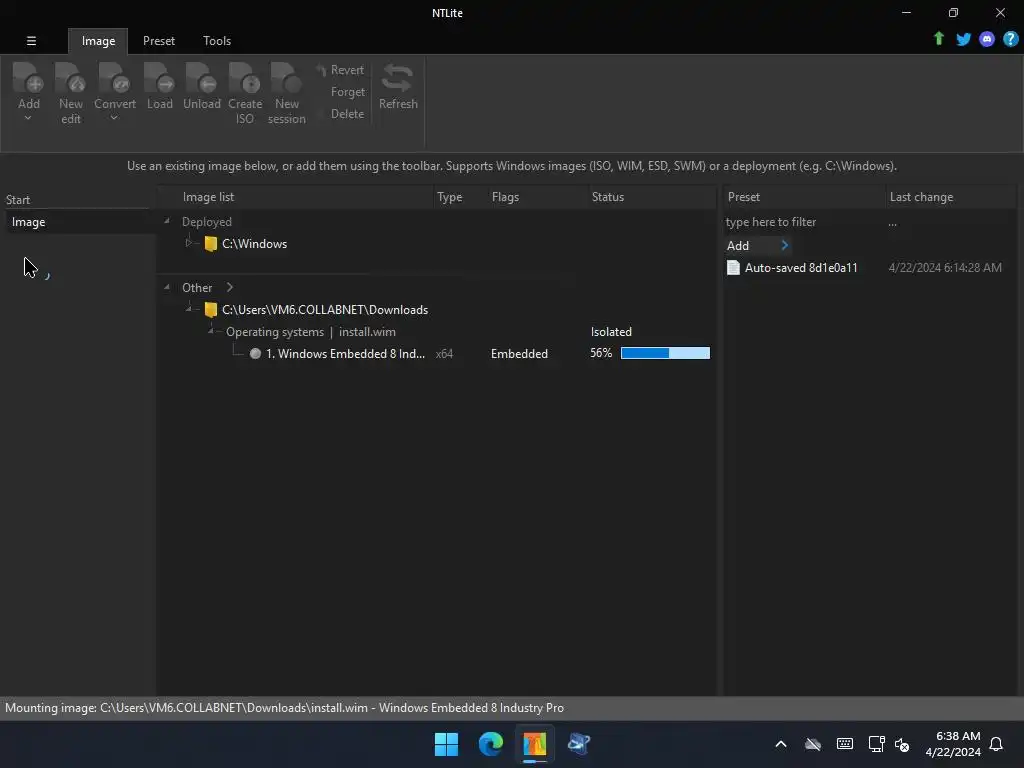Open Microsoft Edge from the taskbar
Screen dimensions: 1024x768
click(490, 744)
